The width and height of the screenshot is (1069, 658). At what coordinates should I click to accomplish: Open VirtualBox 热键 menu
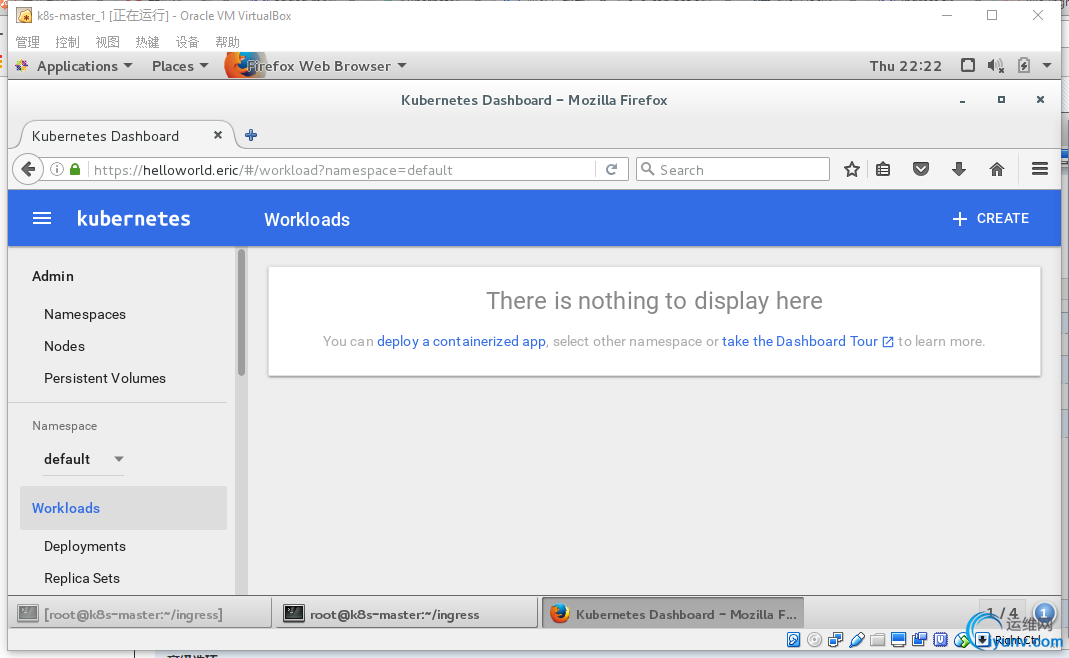tap(147, 42)
